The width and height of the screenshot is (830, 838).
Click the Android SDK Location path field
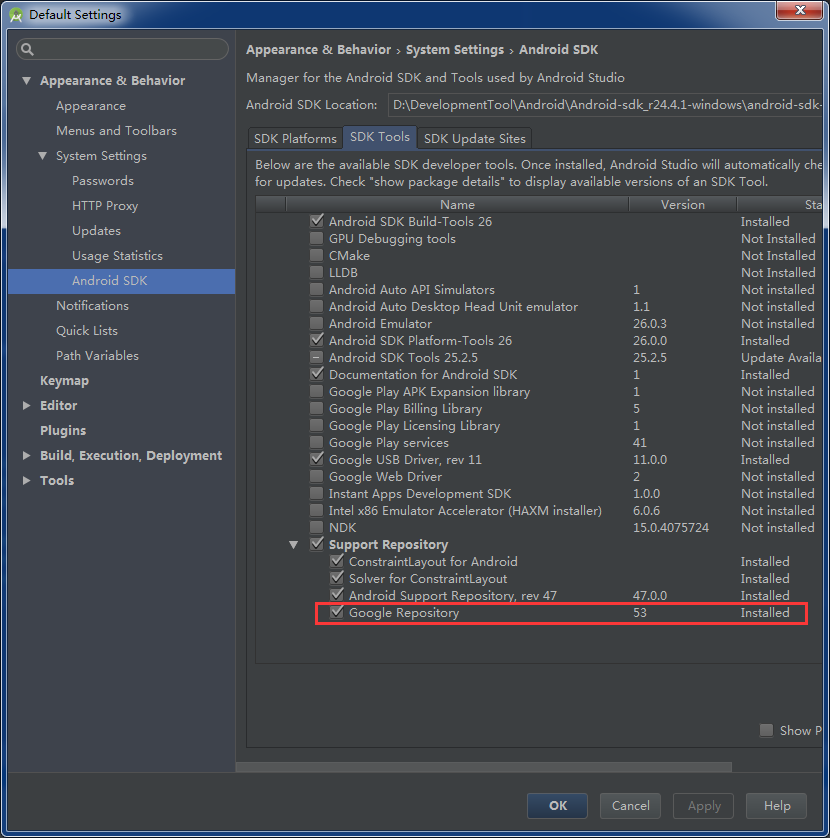click(604, 105)
